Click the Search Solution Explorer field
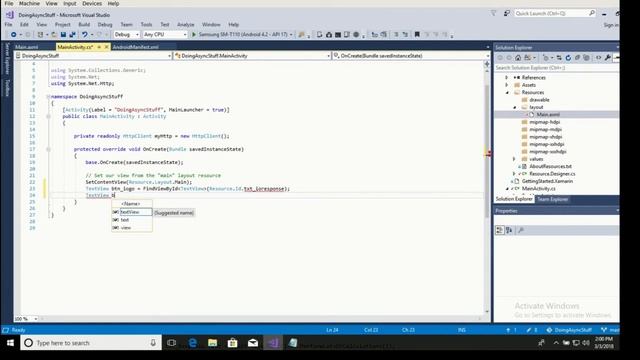This screenshot has width=640, height=360. pos(557,68)
